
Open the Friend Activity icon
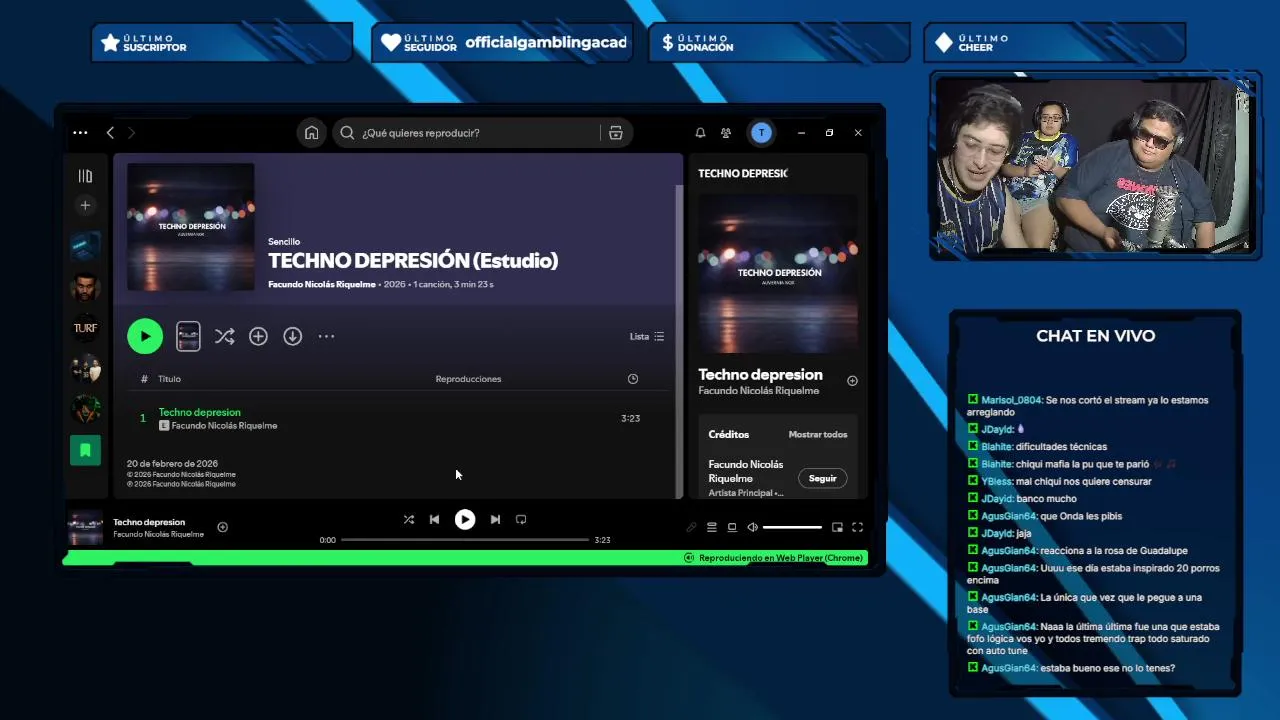[x=726, y=133]
